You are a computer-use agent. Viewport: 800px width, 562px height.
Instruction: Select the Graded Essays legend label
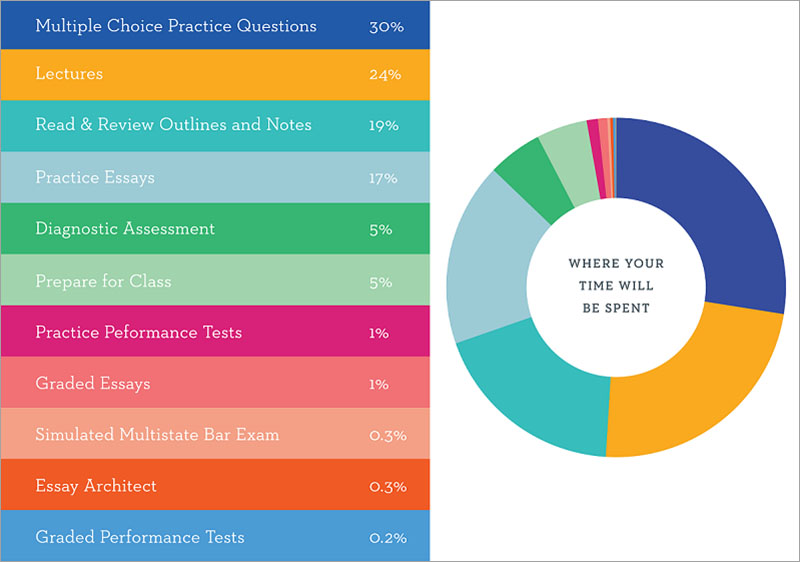[x=93, y=383]
